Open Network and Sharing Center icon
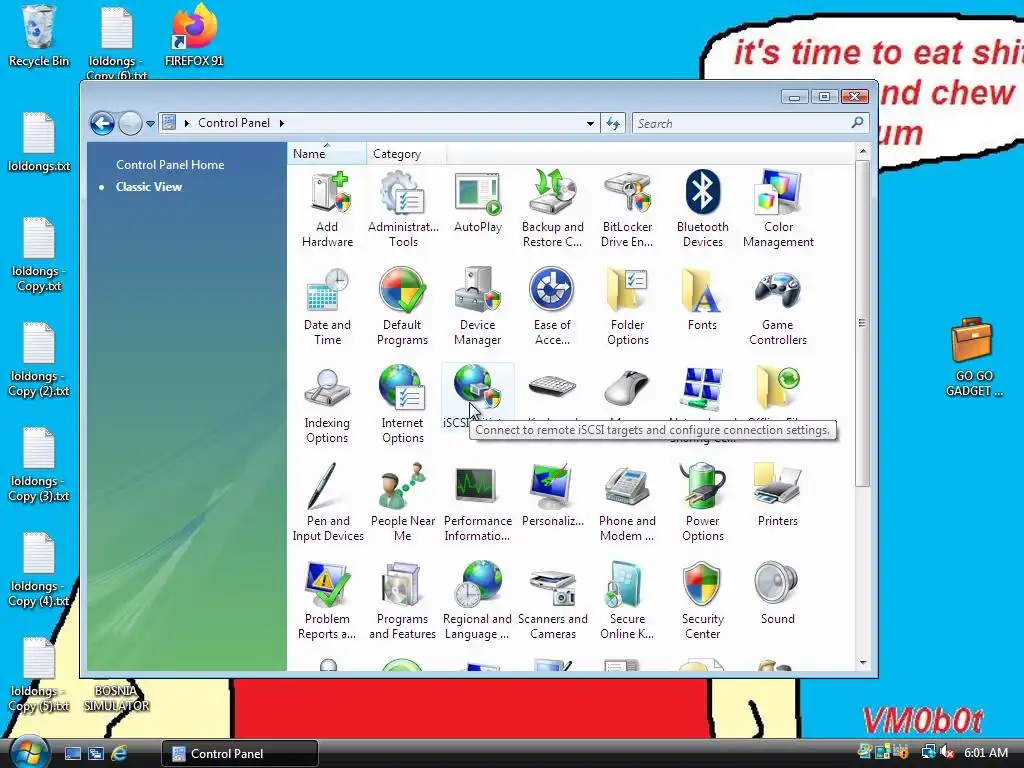Image resolution: width=1024 pixels, height=768 pixels. click(x=702, y=387)
